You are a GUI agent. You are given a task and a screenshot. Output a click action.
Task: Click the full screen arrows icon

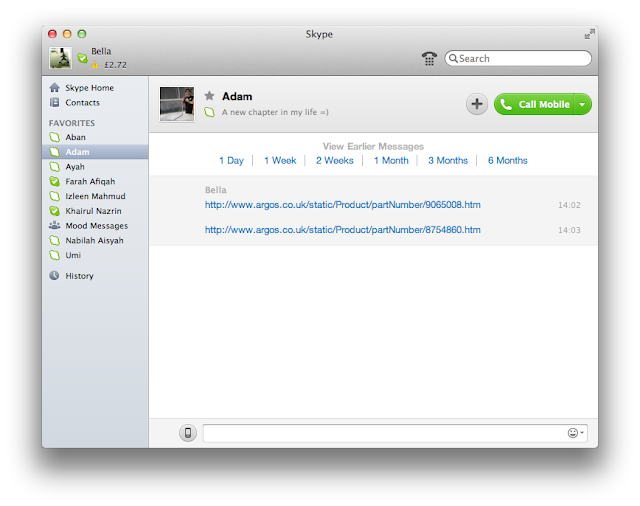coord(589,34)
